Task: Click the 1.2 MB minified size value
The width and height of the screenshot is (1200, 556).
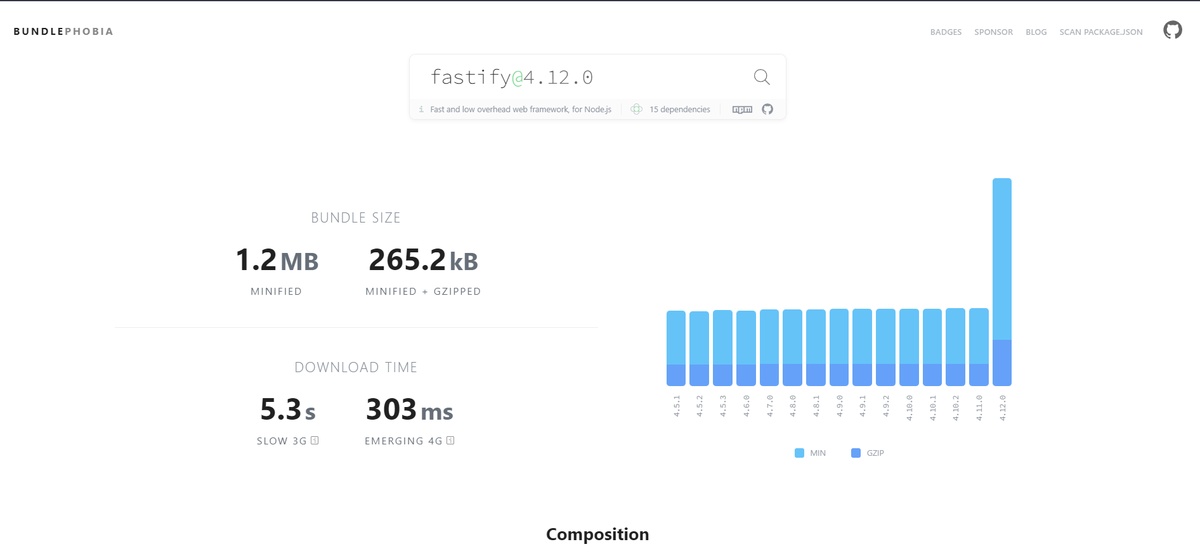Action: coord(276,261)
